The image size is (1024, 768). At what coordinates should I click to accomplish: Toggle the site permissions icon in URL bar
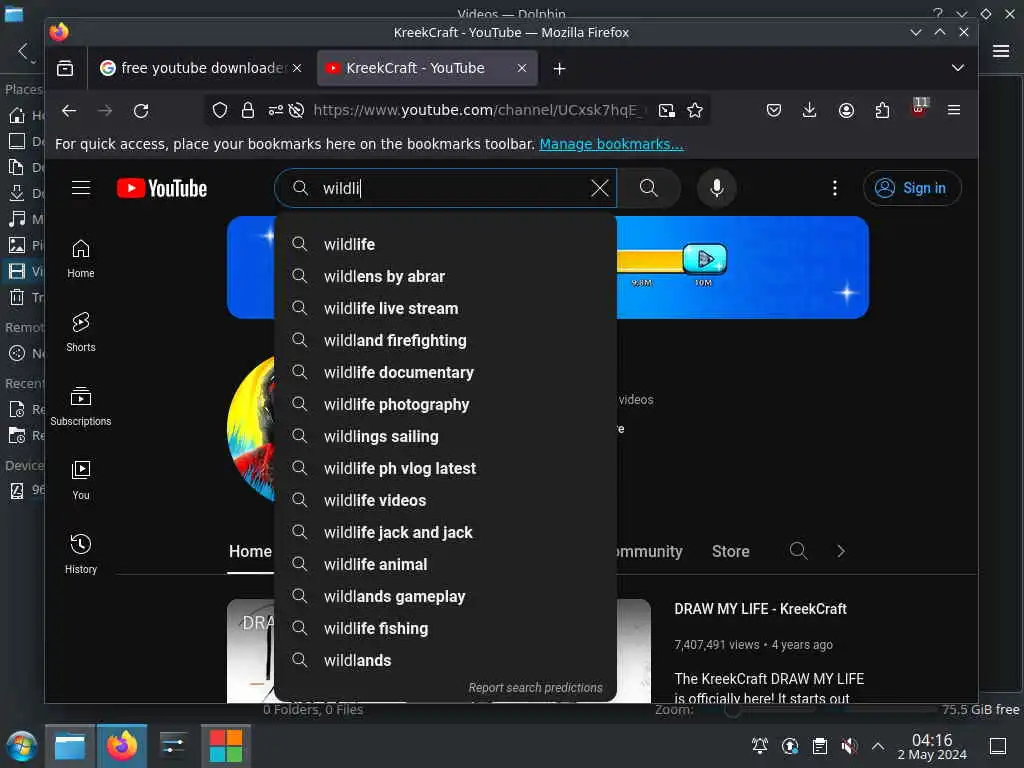coord(276,110)
